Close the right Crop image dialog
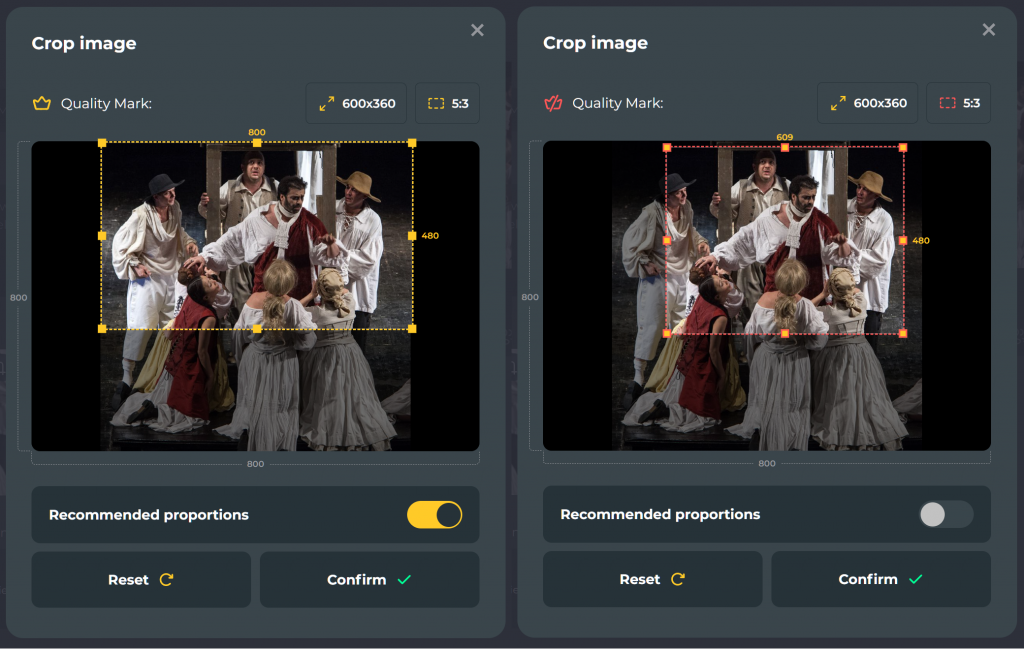The width and height of the screenshot is (1024, 649). tap(989, 30)
